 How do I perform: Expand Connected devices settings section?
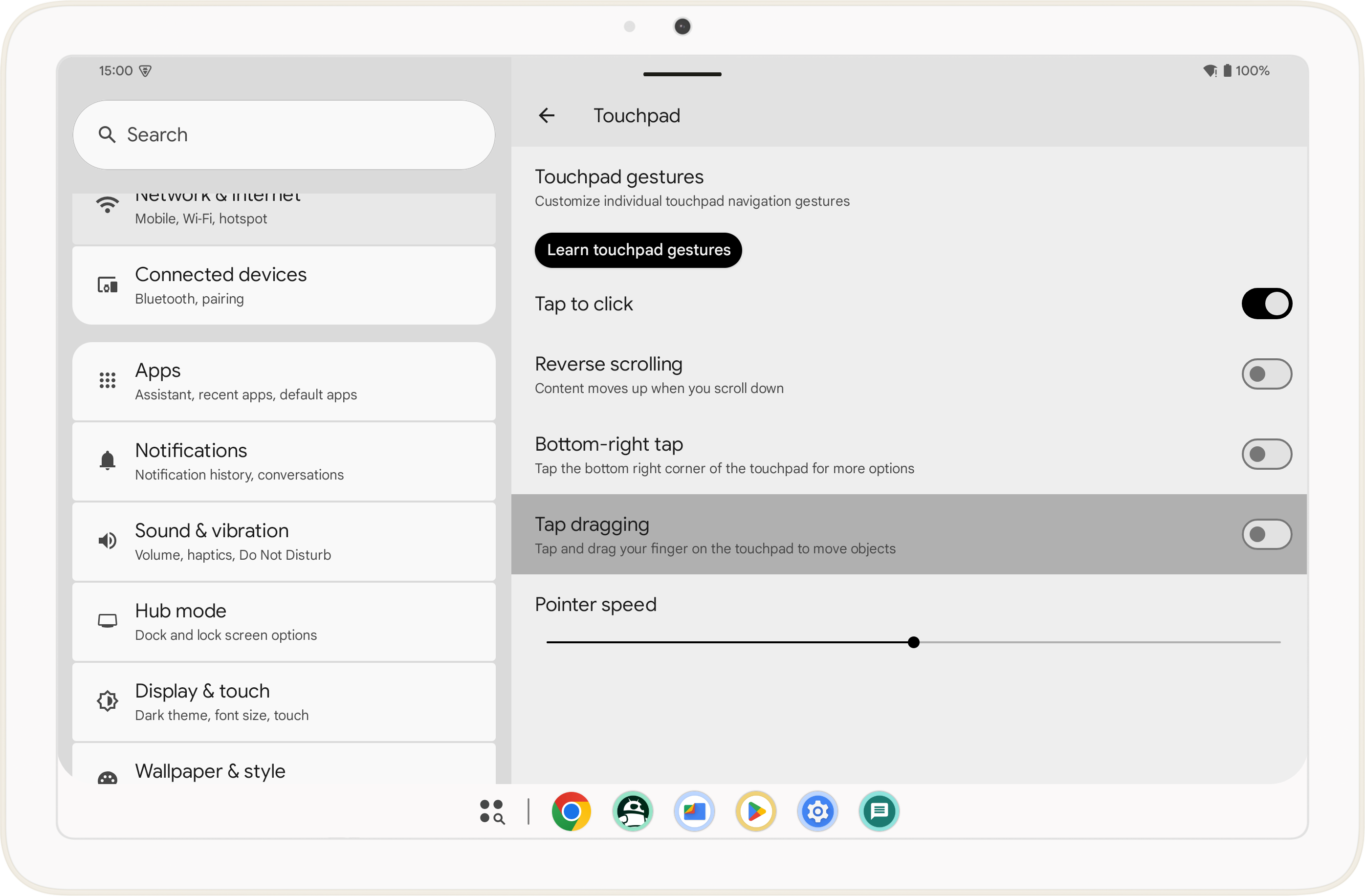283,284
